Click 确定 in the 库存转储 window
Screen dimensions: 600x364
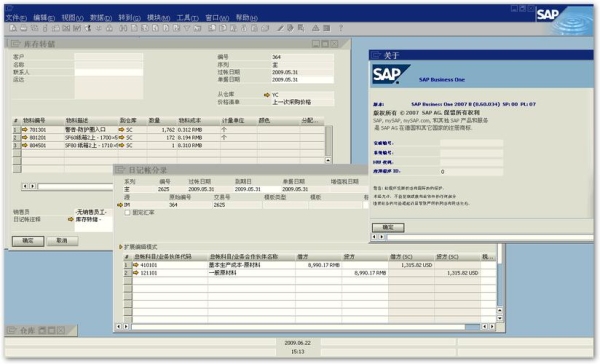coord(28,241)
